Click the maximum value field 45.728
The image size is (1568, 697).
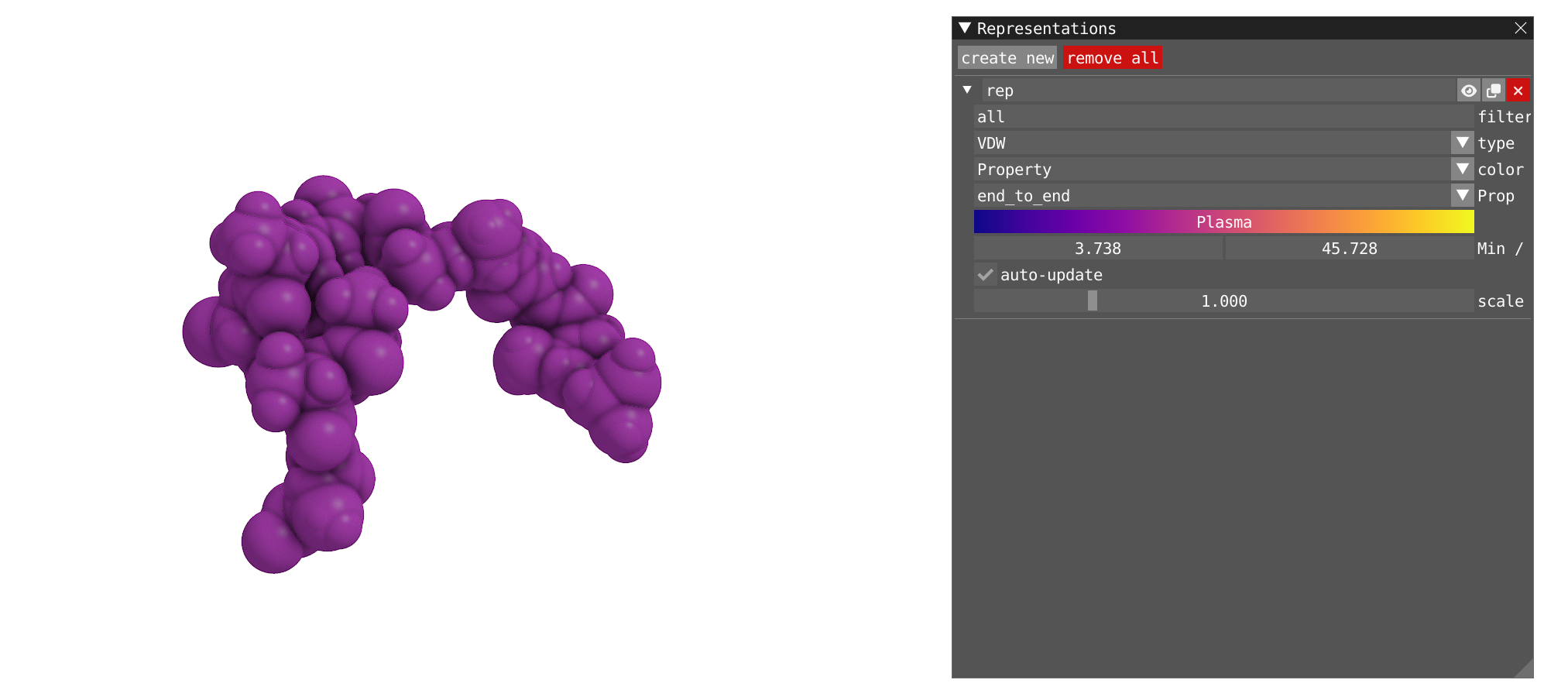pyautogui.click(x=1350, y=249)
